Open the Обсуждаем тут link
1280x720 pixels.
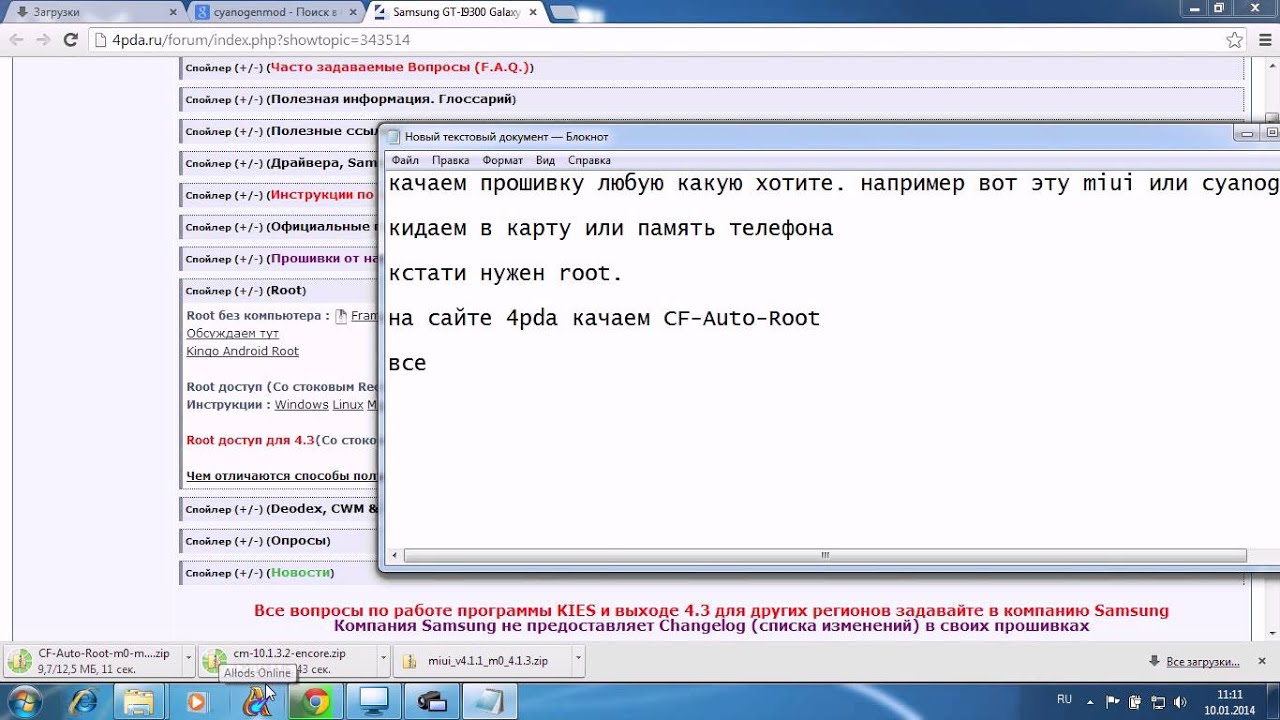[x=232, y=333]
